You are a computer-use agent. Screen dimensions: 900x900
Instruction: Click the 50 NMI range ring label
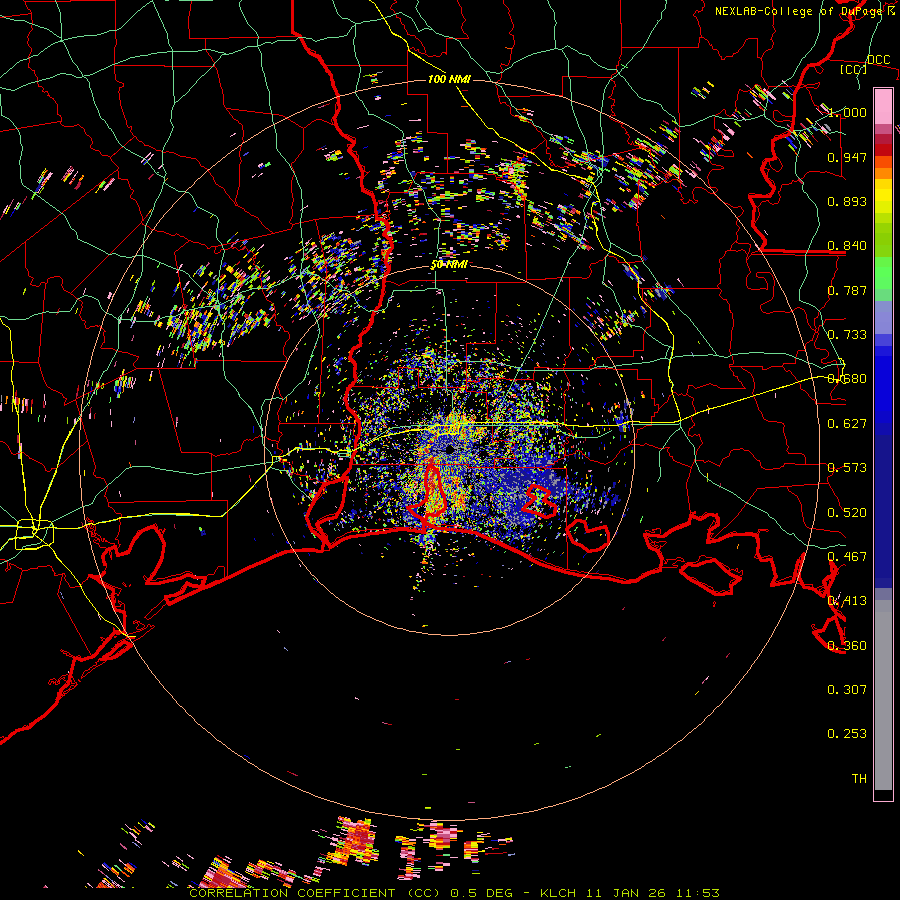449,265
